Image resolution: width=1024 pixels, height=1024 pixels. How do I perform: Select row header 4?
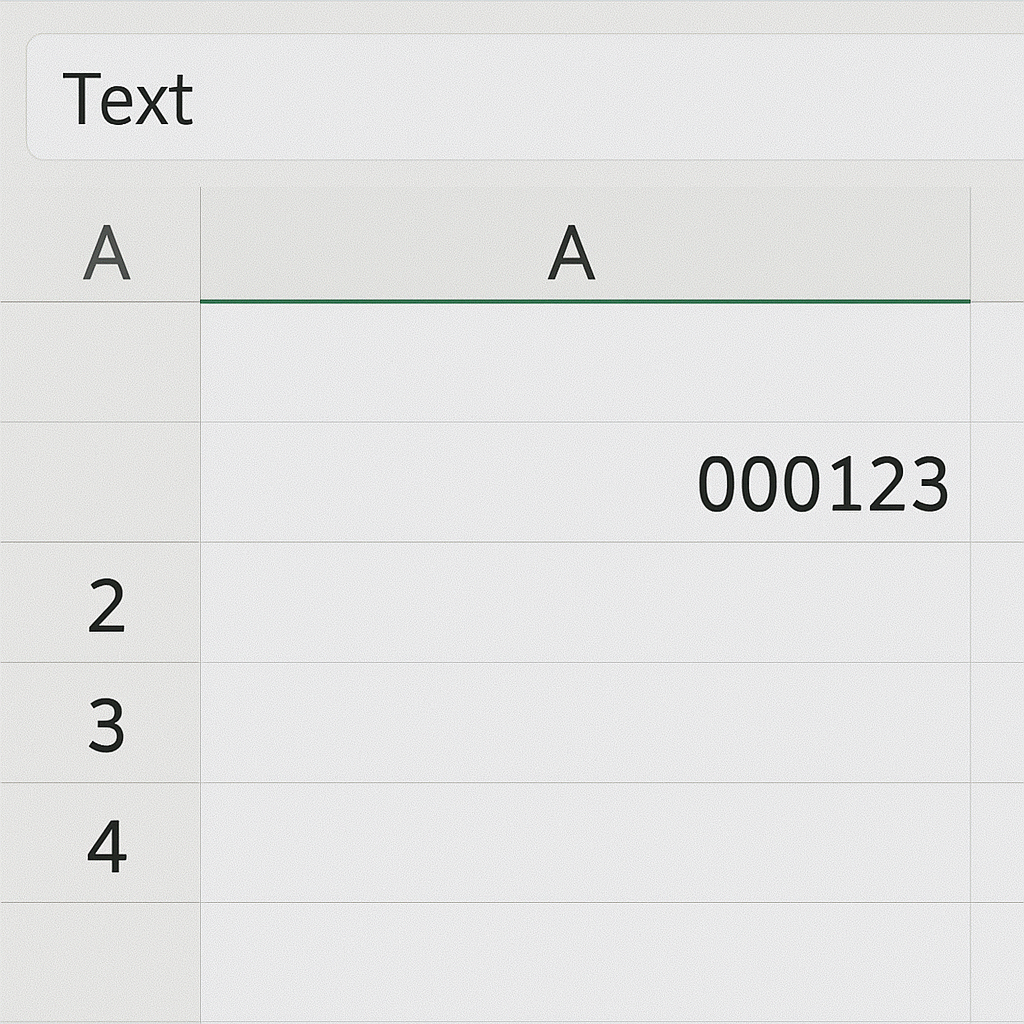(x=104, y=843)
